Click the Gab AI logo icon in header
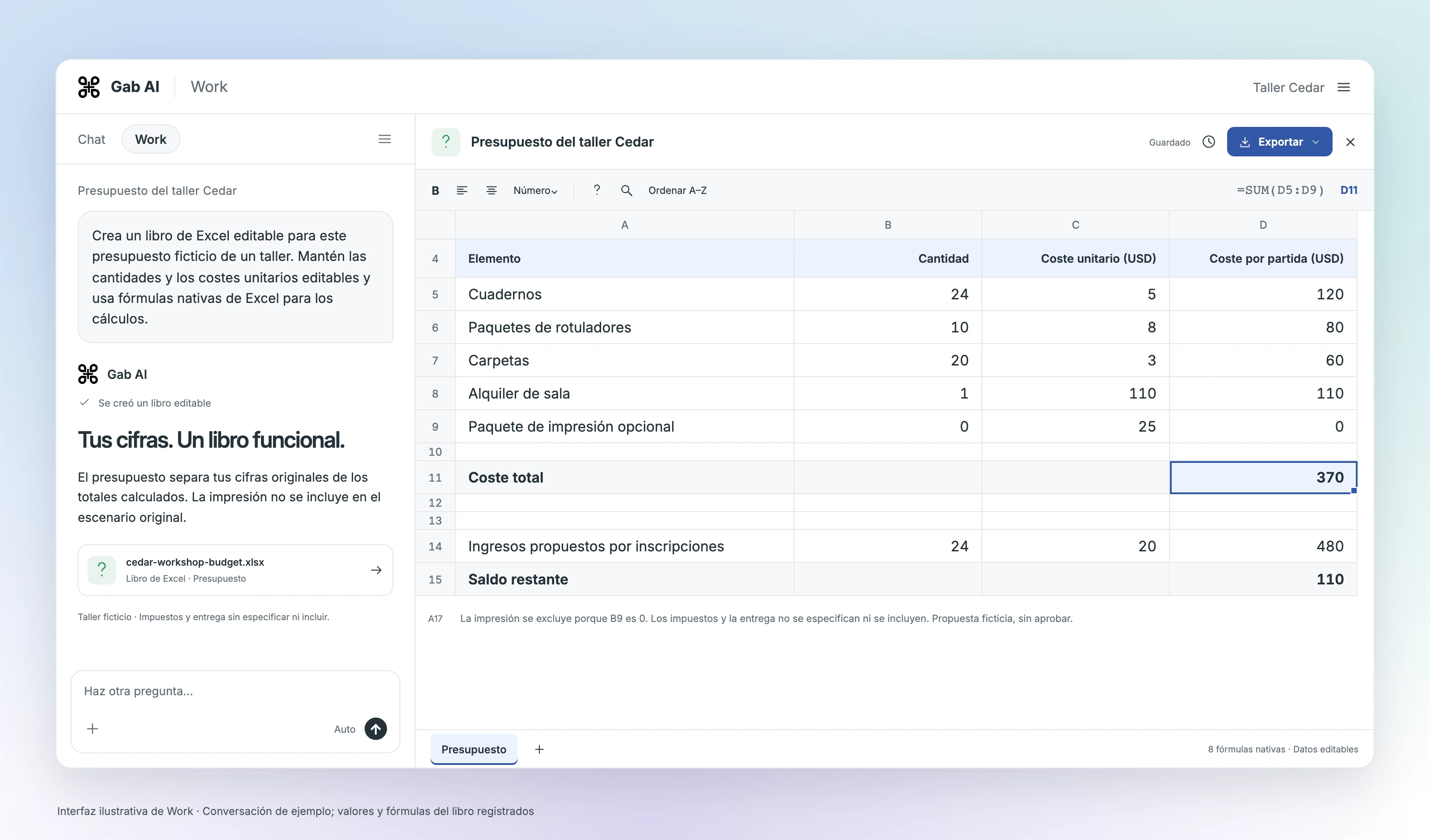 pyautogui.click(x=88, y=87)
